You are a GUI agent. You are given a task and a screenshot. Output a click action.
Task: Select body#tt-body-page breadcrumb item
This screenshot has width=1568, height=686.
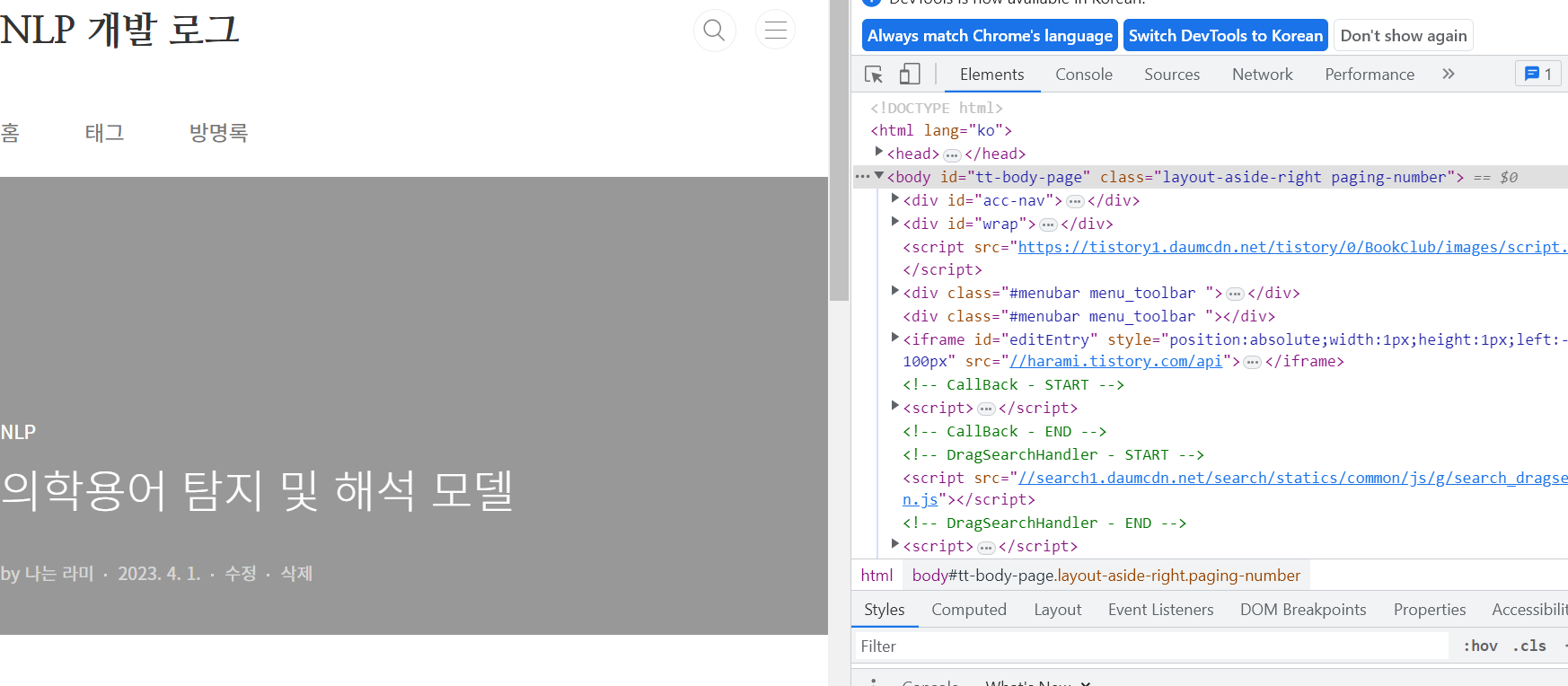(1106, 576)
